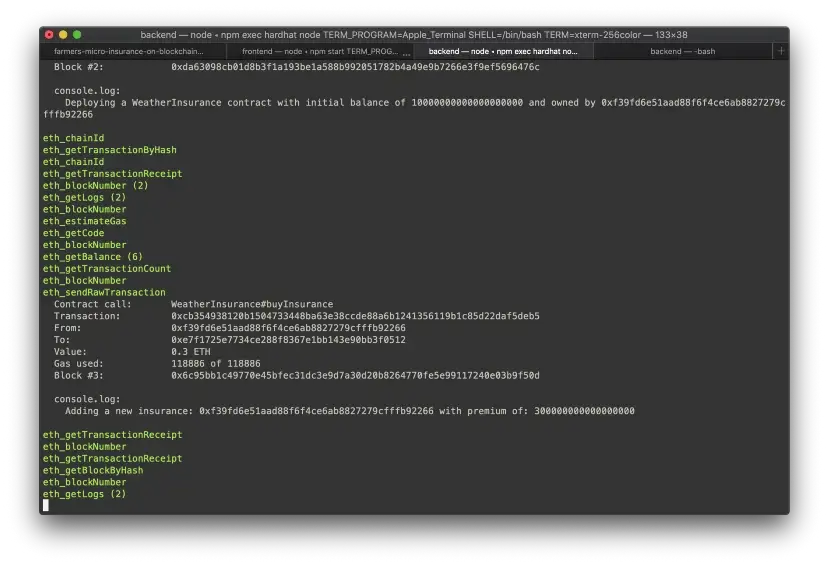828x566 pixels.
Task: Minimize the window using yellow button
Action: (x=63, y=34)
